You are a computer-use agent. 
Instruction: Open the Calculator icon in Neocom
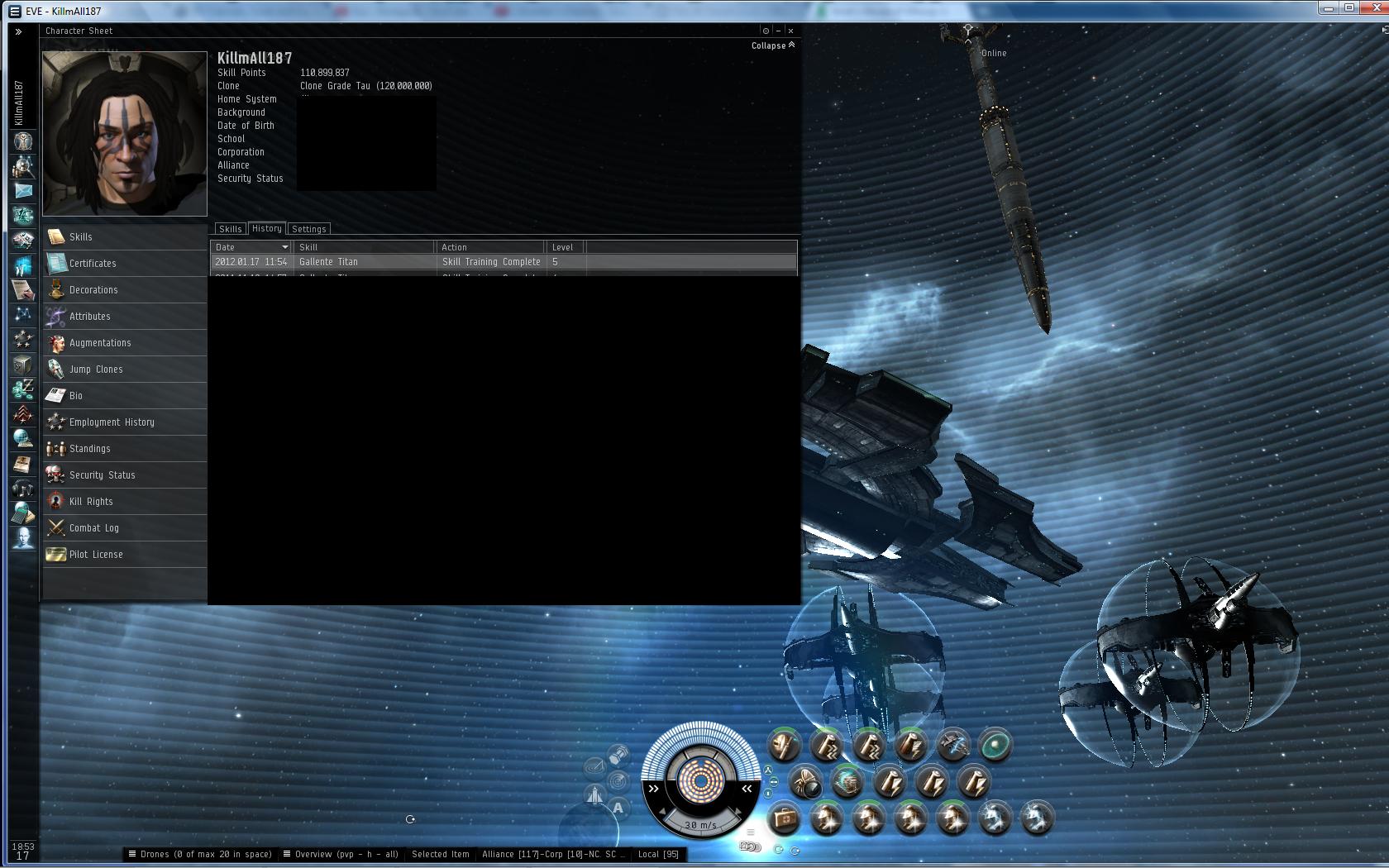23,513
